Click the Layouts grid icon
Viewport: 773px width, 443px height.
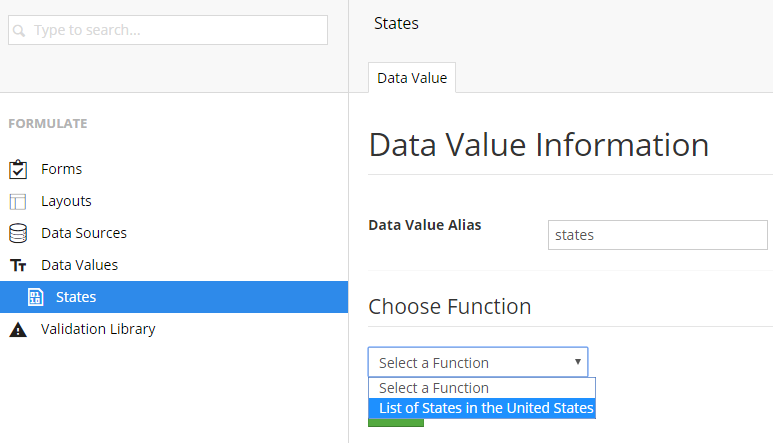click(x=18, y=202)
